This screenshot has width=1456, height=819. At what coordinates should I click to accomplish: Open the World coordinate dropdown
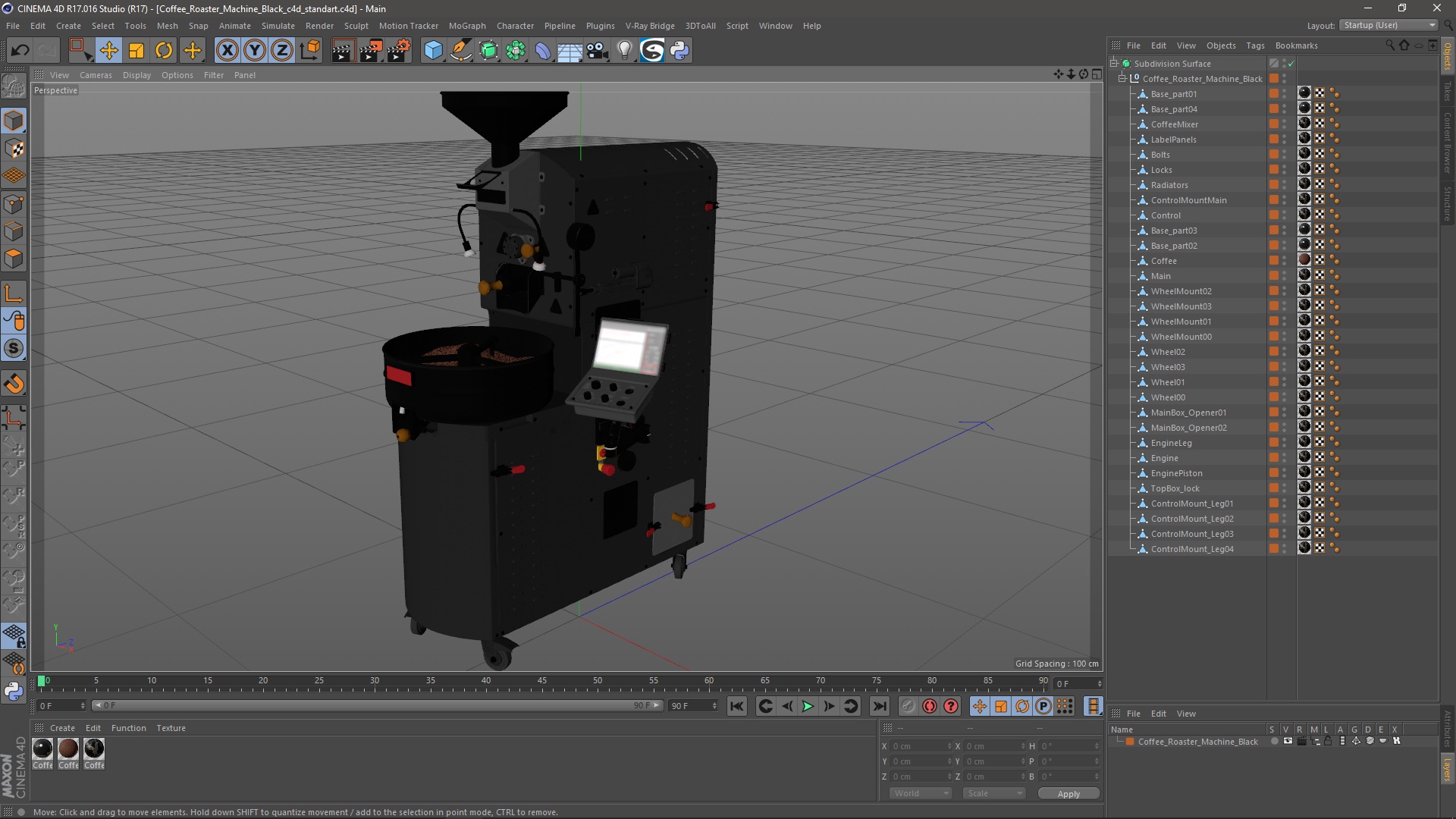click(921, 794)
